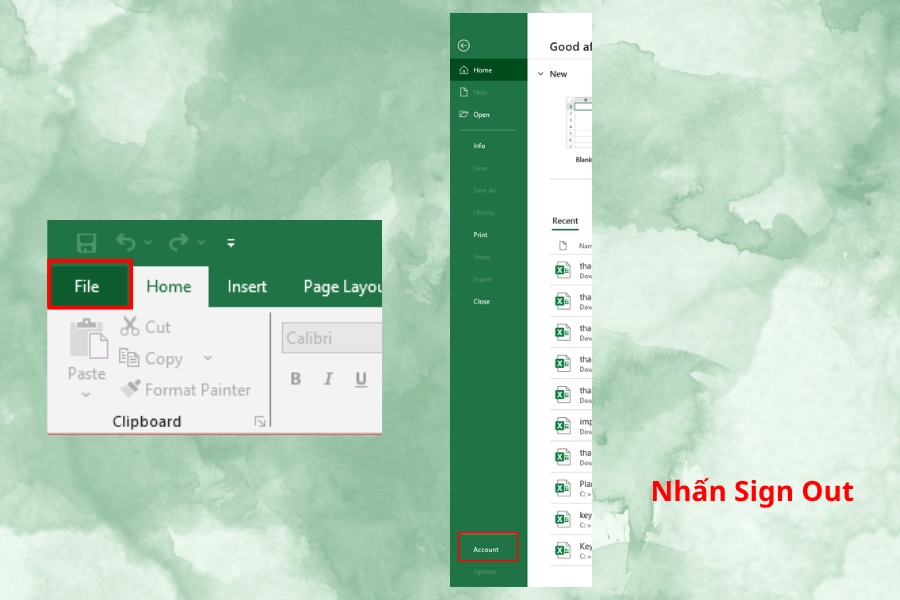Click the Redo arrow icon
Image resolution: width=900 pixels, height=600 pixels.
point(179,242)
